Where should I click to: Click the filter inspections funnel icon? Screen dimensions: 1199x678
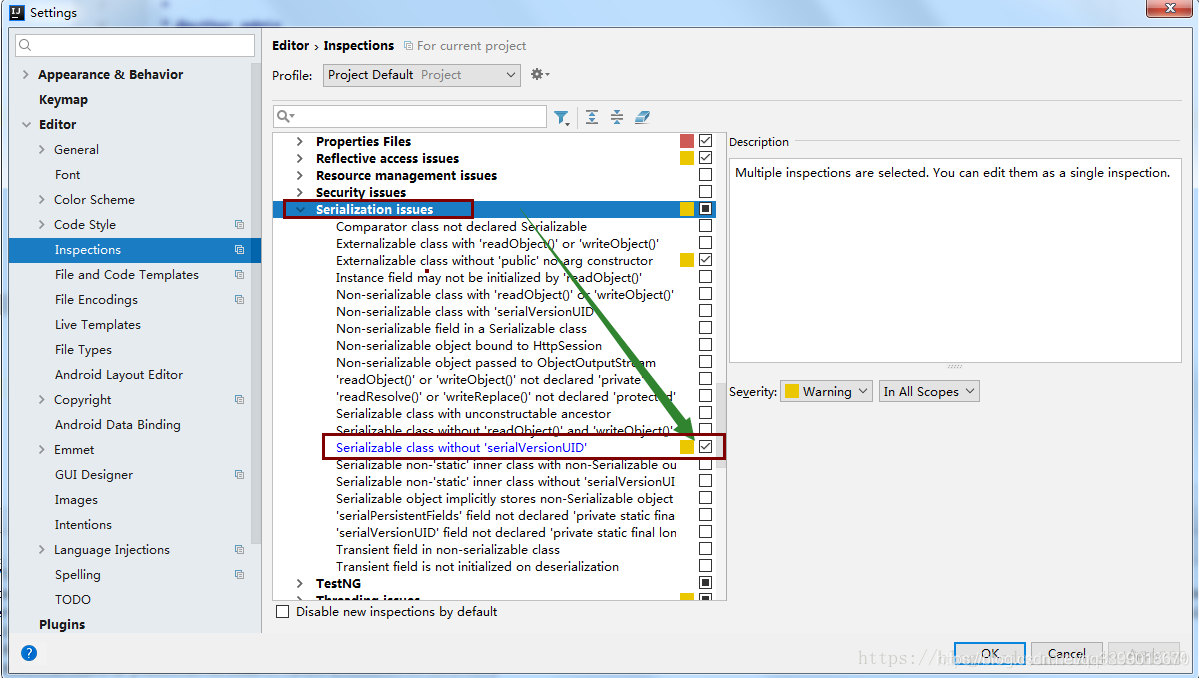[x=561, y=117]
